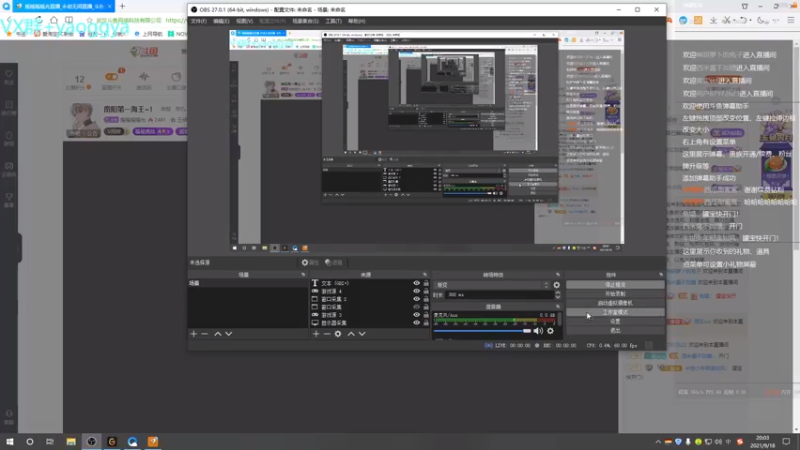Viewport: 800px width, 450px height.
Task: Open the 场景集合(S) menu in OBS
Action: click(305, 21)
